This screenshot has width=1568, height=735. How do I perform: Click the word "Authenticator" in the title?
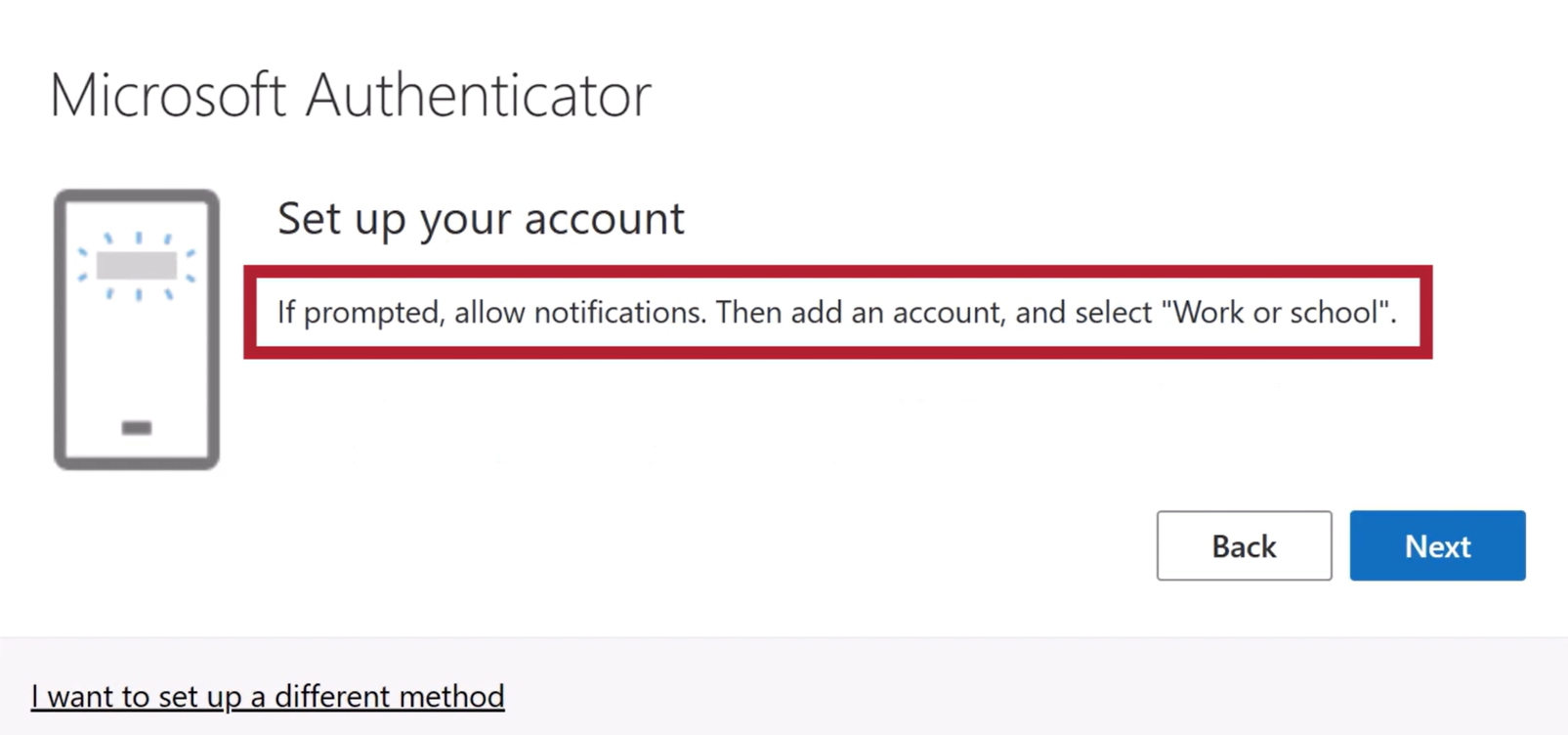478,95
